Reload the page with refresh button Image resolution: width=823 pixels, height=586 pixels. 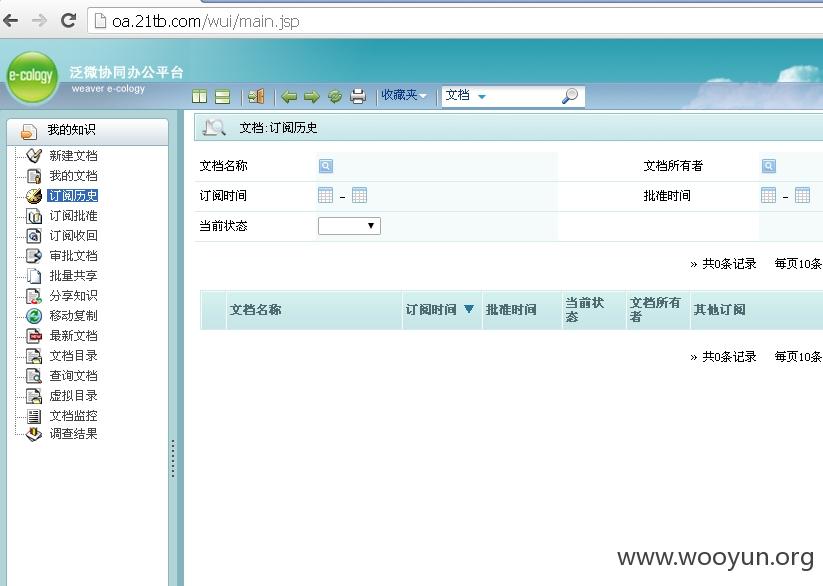tap(68, 21)
